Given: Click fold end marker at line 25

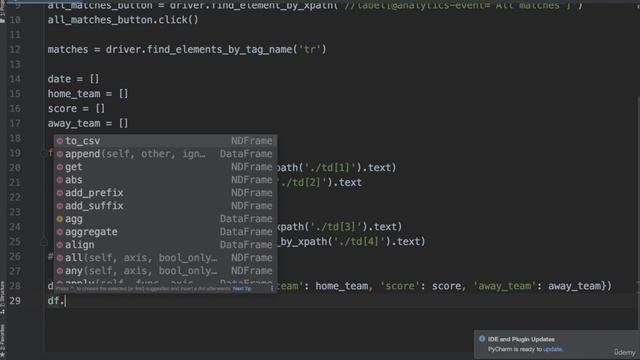Looking at the screenshot, I should coord(43,242).
